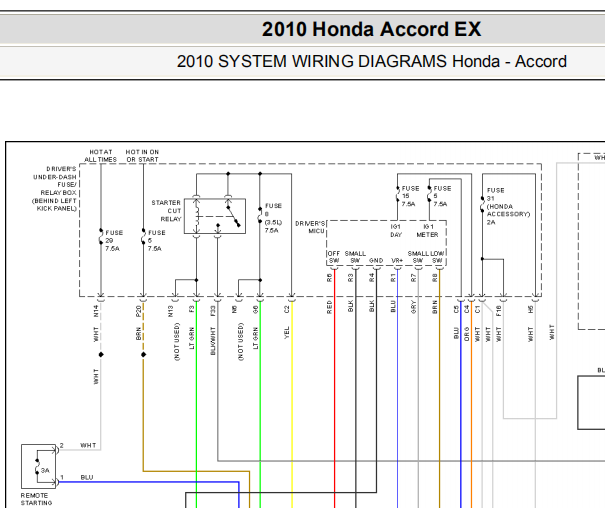
Task: Click 'LT GRN' label beside F3
Action: tap(192, 338)
